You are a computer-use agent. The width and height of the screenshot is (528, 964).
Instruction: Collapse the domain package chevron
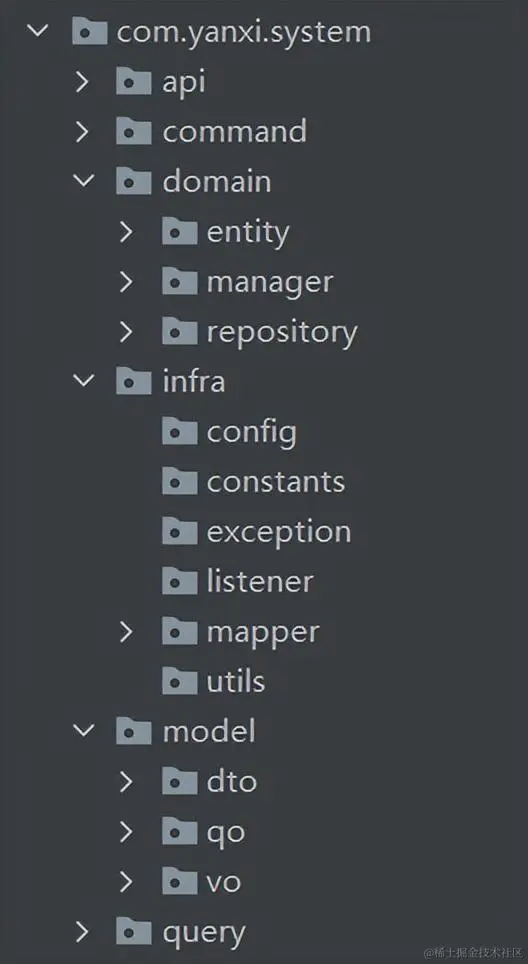[84, 181]
